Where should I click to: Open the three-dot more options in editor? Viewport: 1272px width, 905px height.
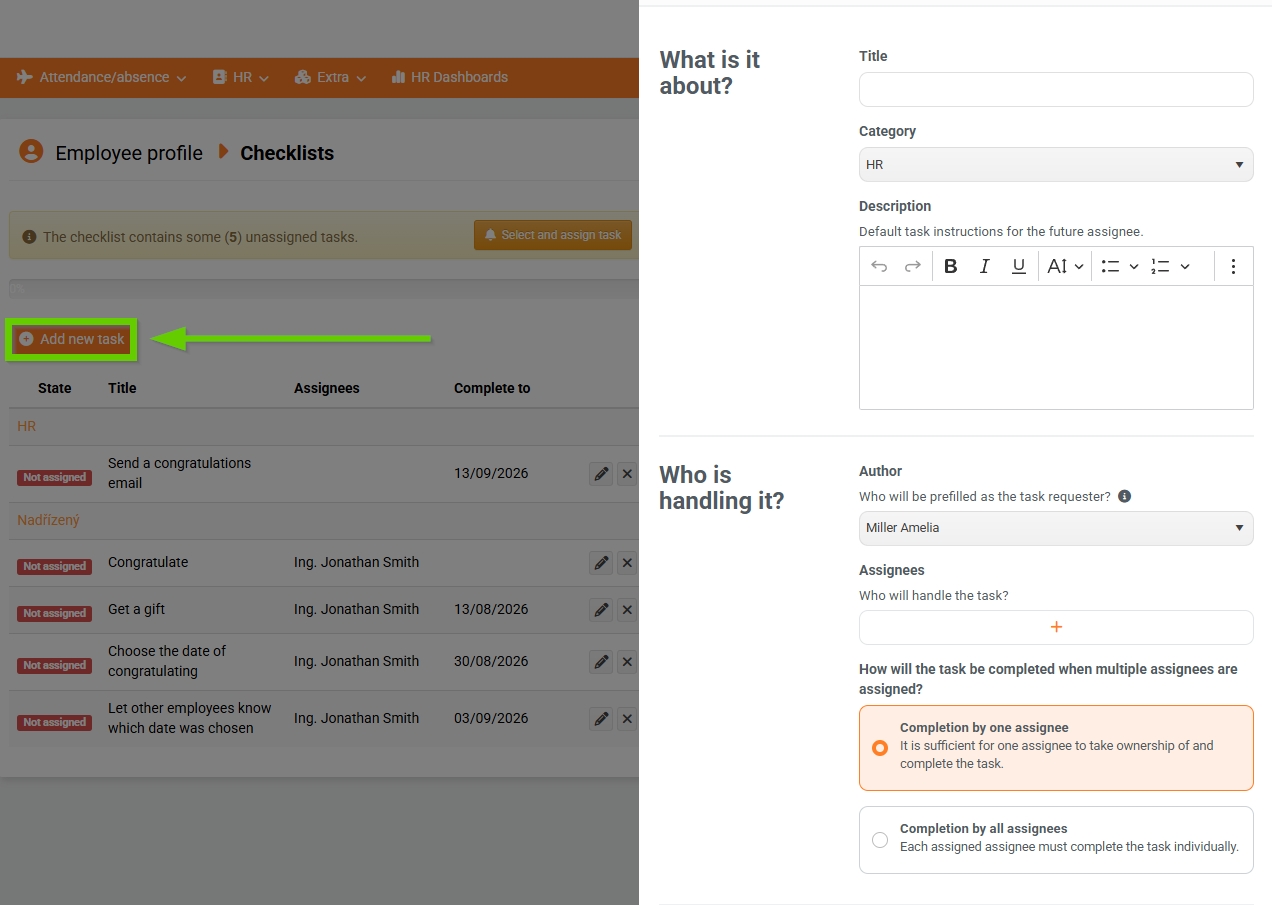[1233, 266]
